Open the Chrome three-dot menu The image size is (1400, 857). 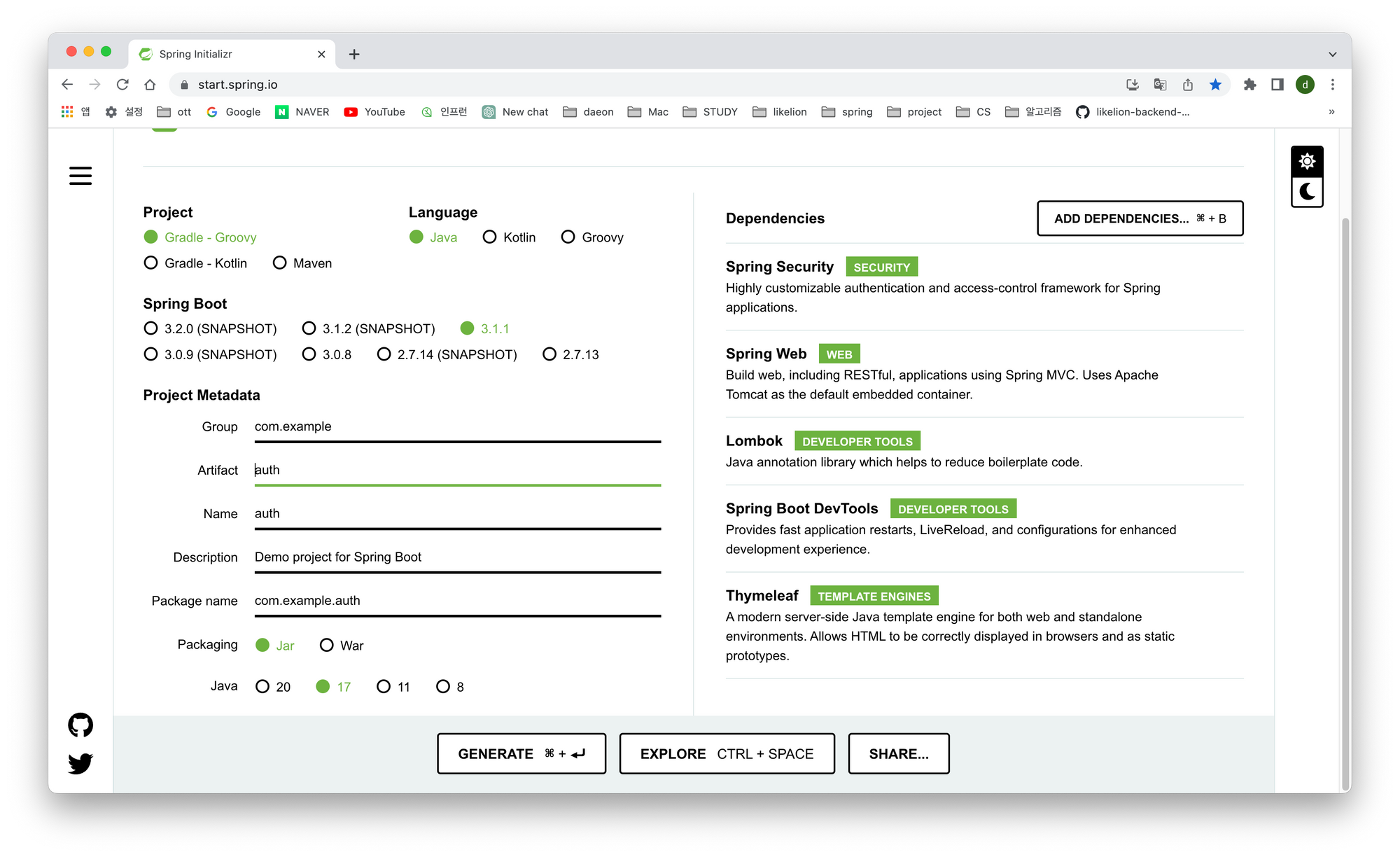[1333, 85]
